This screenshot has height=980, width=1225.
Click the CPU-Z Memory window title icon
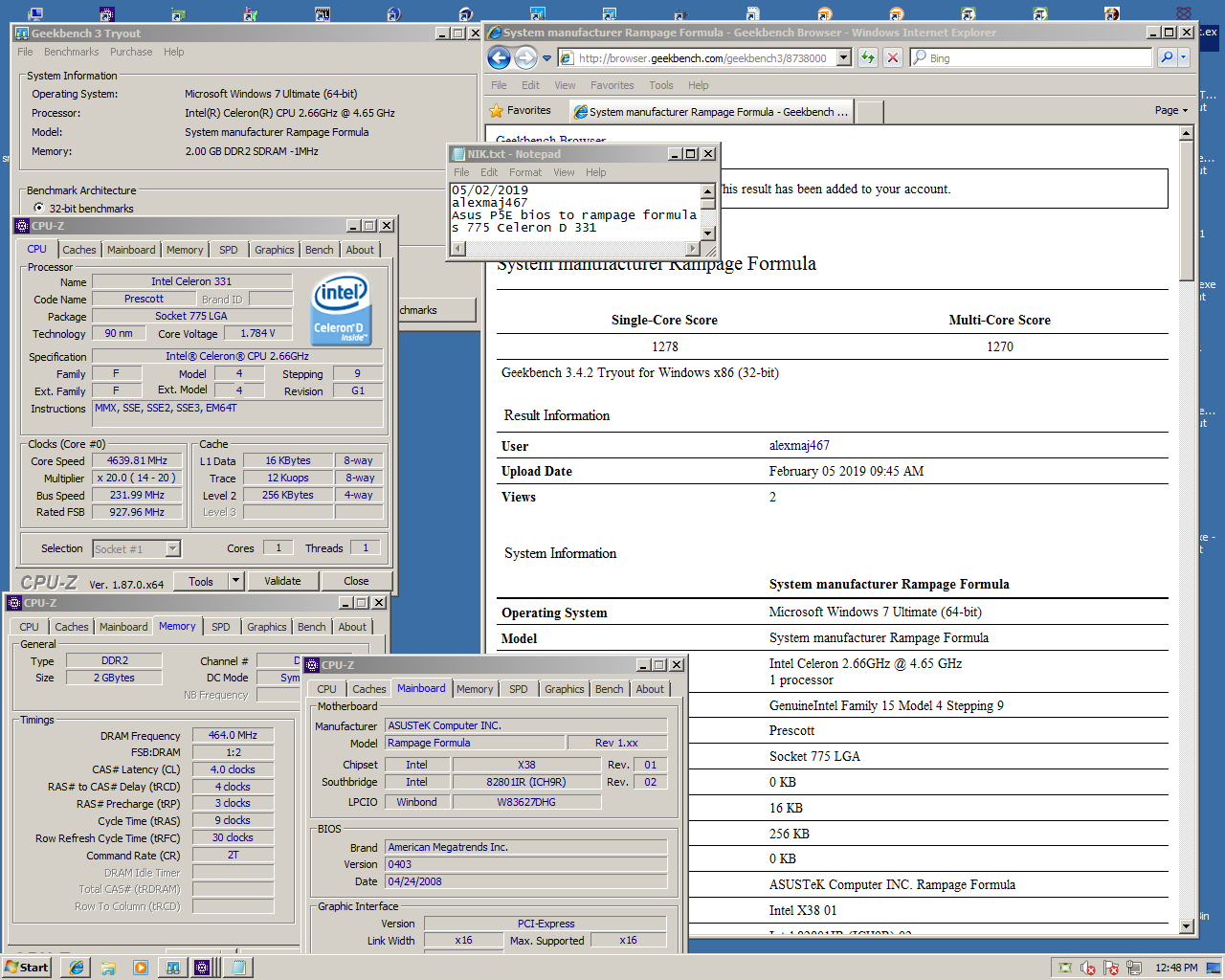(x=14, y=603)
